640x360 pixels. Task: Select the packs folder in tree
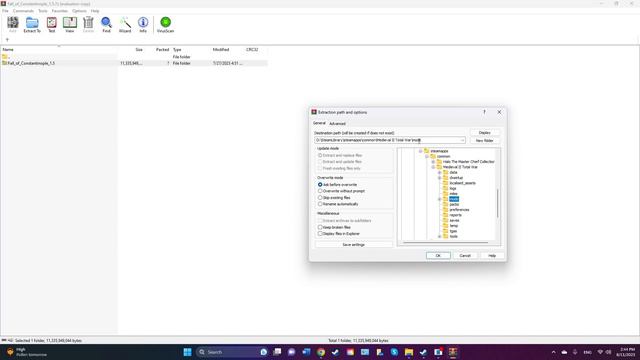tap(454, 204)
